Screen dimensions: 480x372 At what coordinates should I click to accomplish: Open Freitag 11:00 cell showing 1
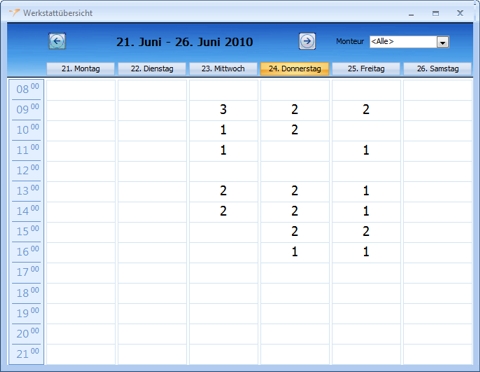point(366,150)
